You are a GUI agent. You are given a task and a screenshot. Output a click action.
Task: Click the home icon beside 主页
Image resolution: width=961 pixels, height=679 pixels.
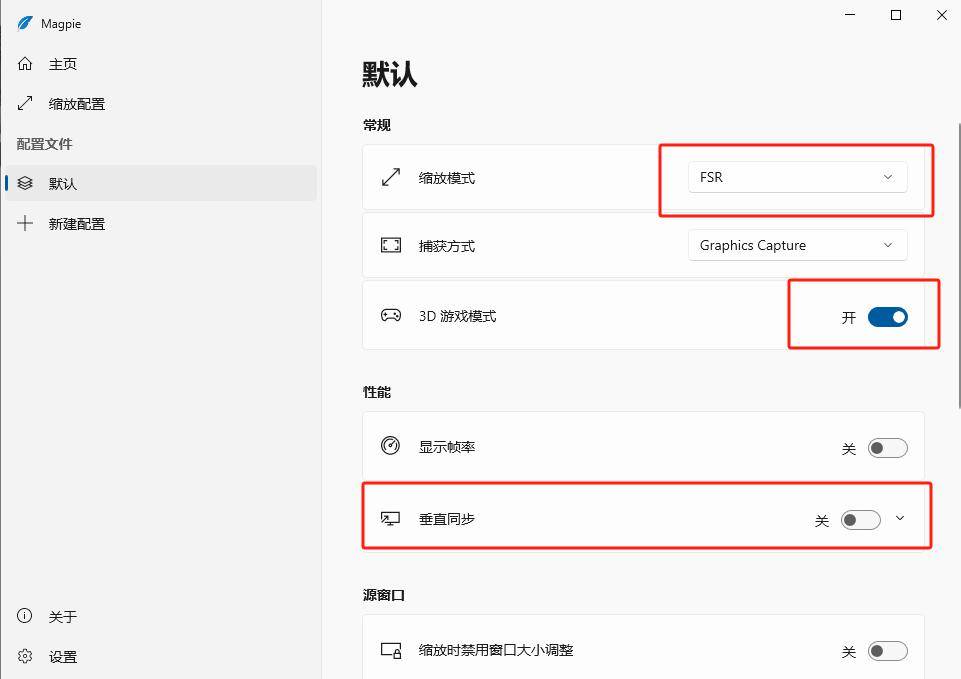click(25, 64)
